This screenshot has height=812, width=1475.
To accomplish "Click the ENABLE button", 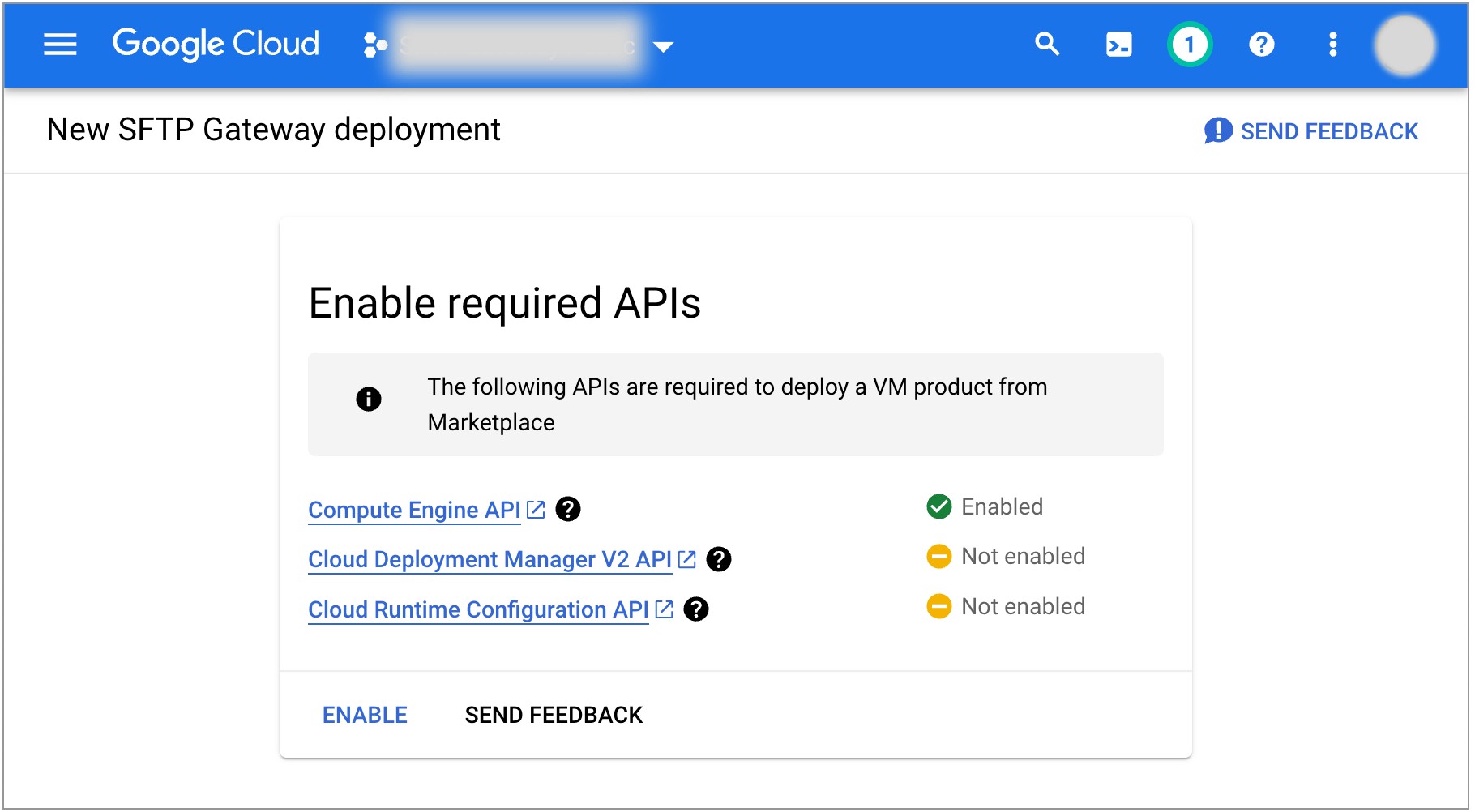I will pos(365,715).
